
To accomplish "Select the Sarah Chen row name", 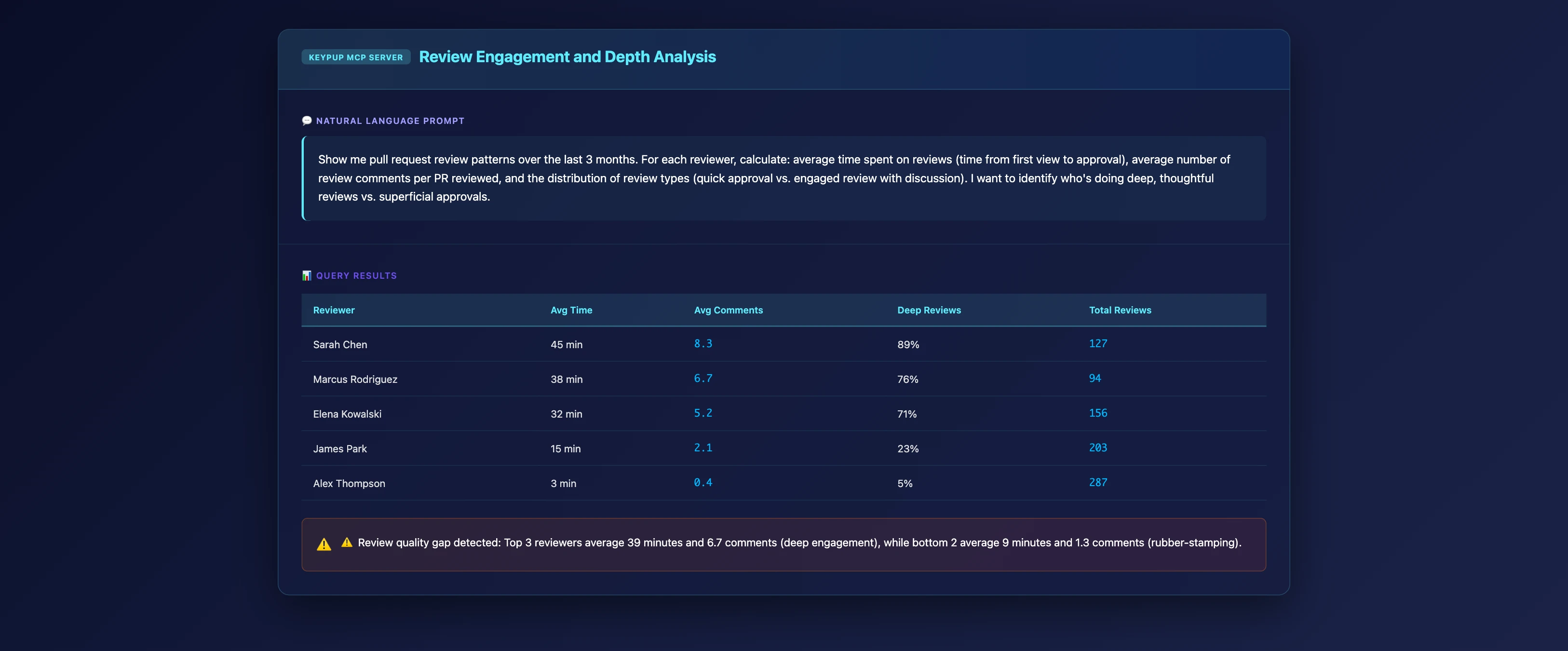I will 340,345.
